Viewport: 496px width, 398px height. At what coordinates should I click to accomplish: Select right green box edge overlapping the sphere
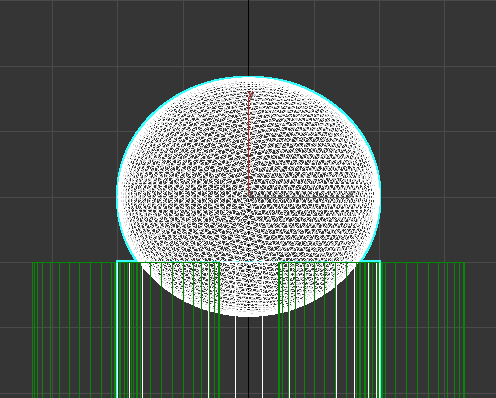[279, 287]
